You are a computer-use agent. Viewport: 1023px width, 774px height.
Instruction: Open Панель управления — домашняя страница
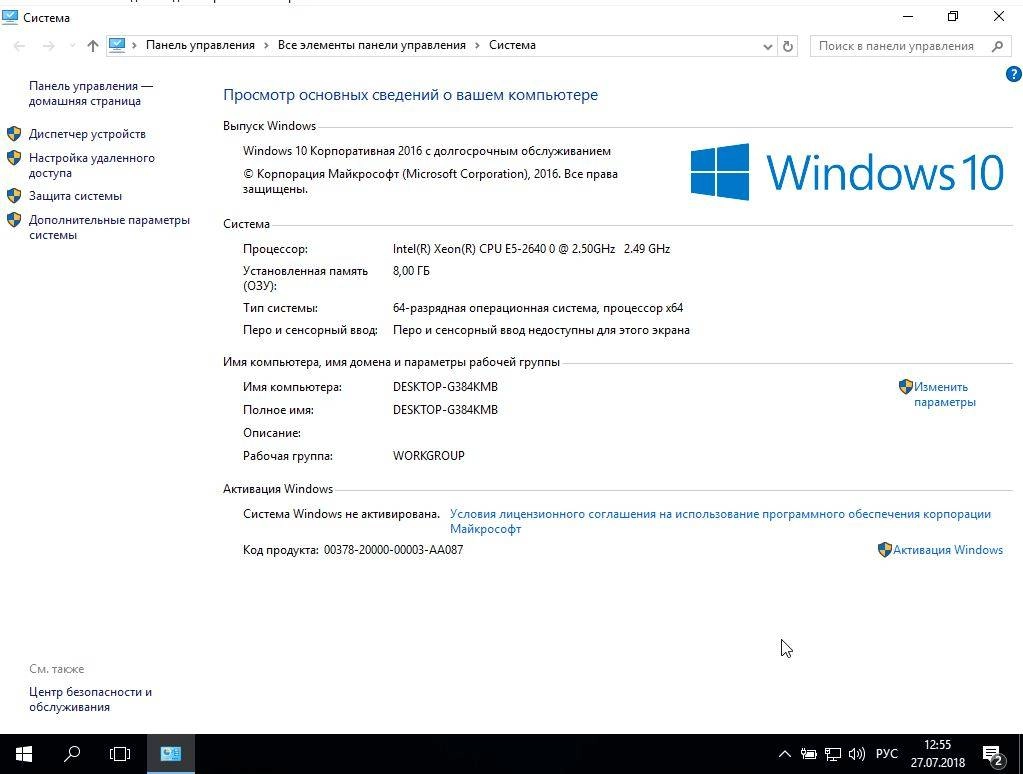click(x=91, y=93)
